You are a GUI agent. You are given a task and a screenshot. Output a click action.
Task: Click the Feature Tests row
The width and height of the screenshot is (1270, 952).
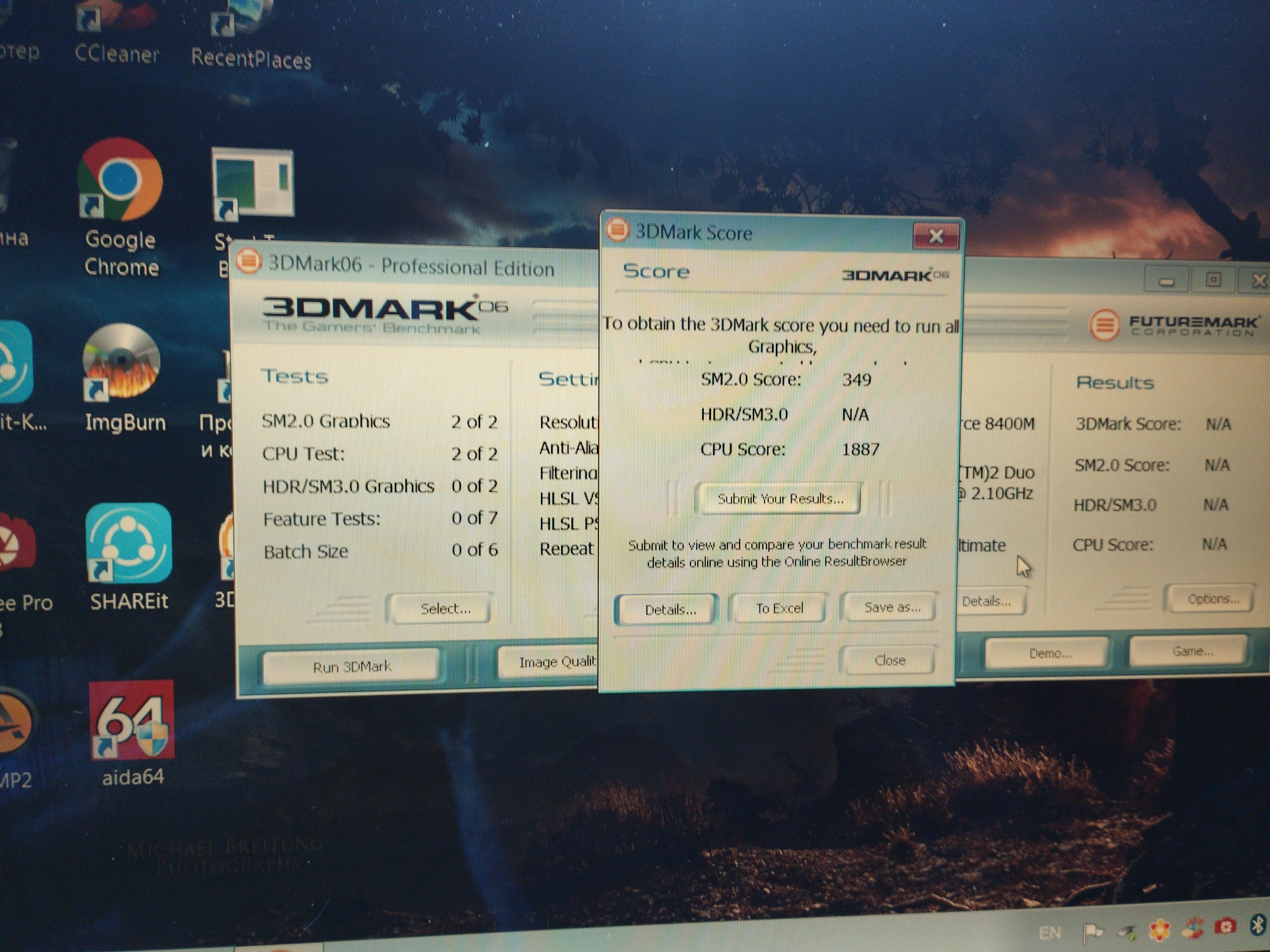tap(379, 518)
